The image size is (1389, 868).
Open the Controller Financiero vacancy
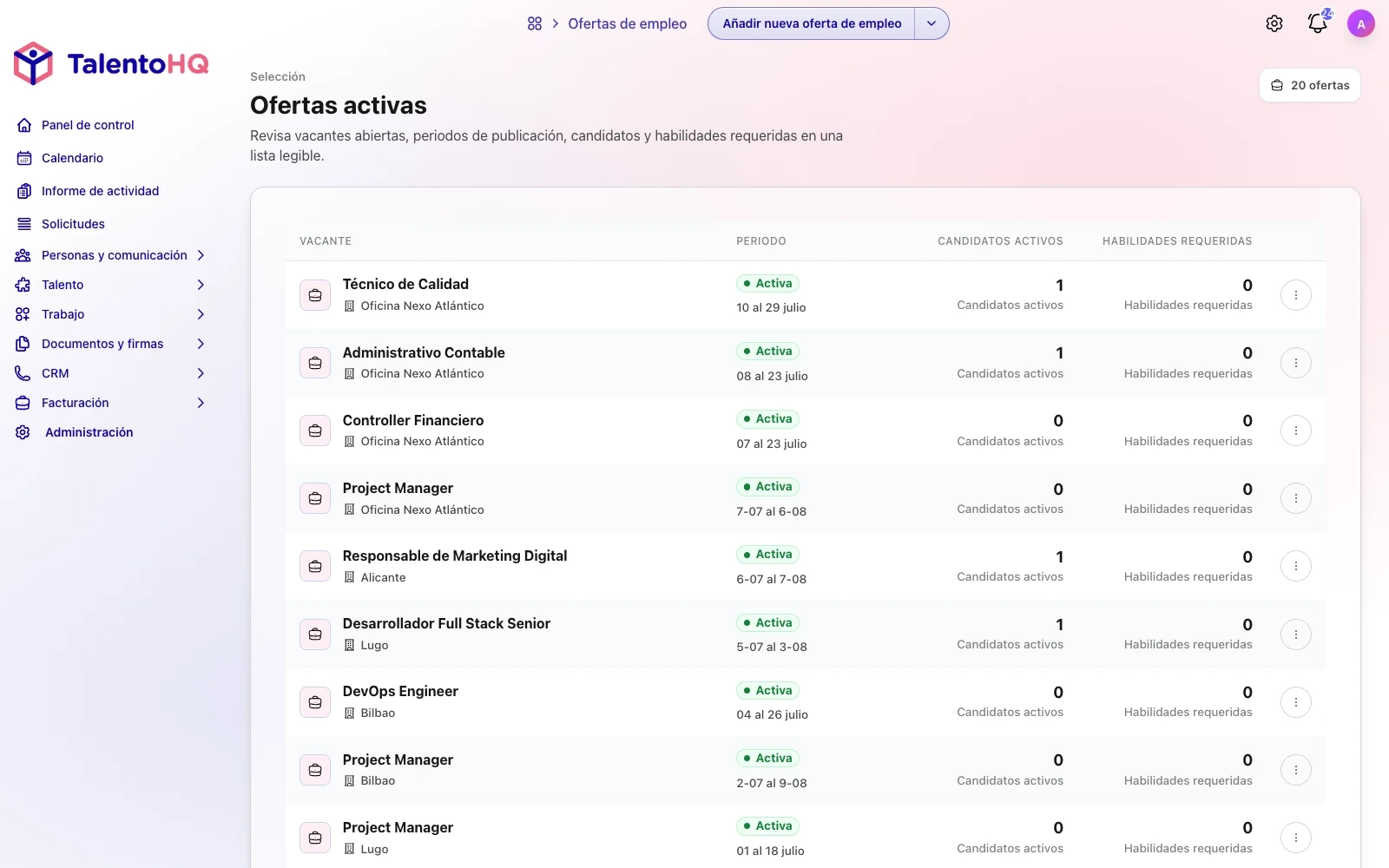(413, 420)
